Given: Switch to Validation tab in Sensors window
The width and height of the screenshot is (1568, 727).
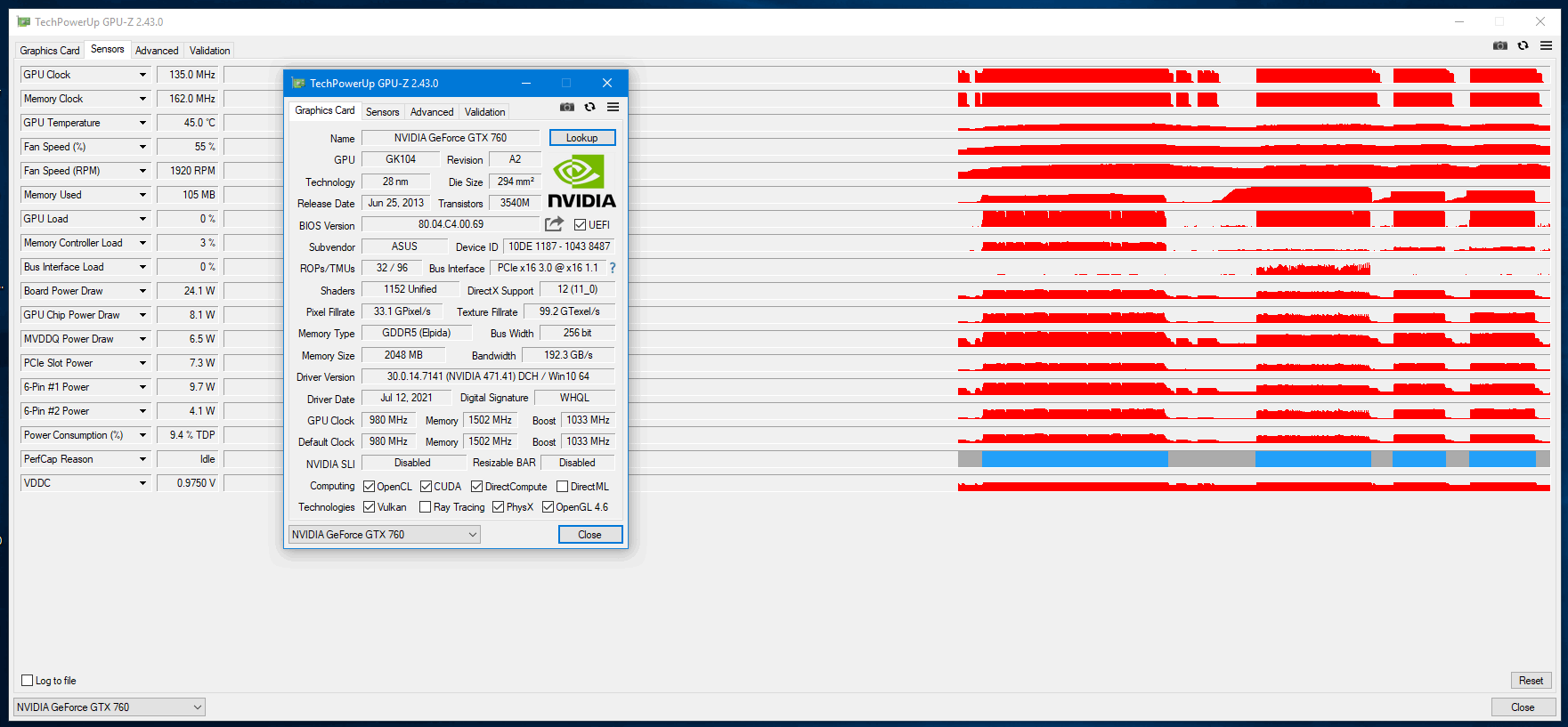Looking at the screenshot, I should (x=209, y=51).
